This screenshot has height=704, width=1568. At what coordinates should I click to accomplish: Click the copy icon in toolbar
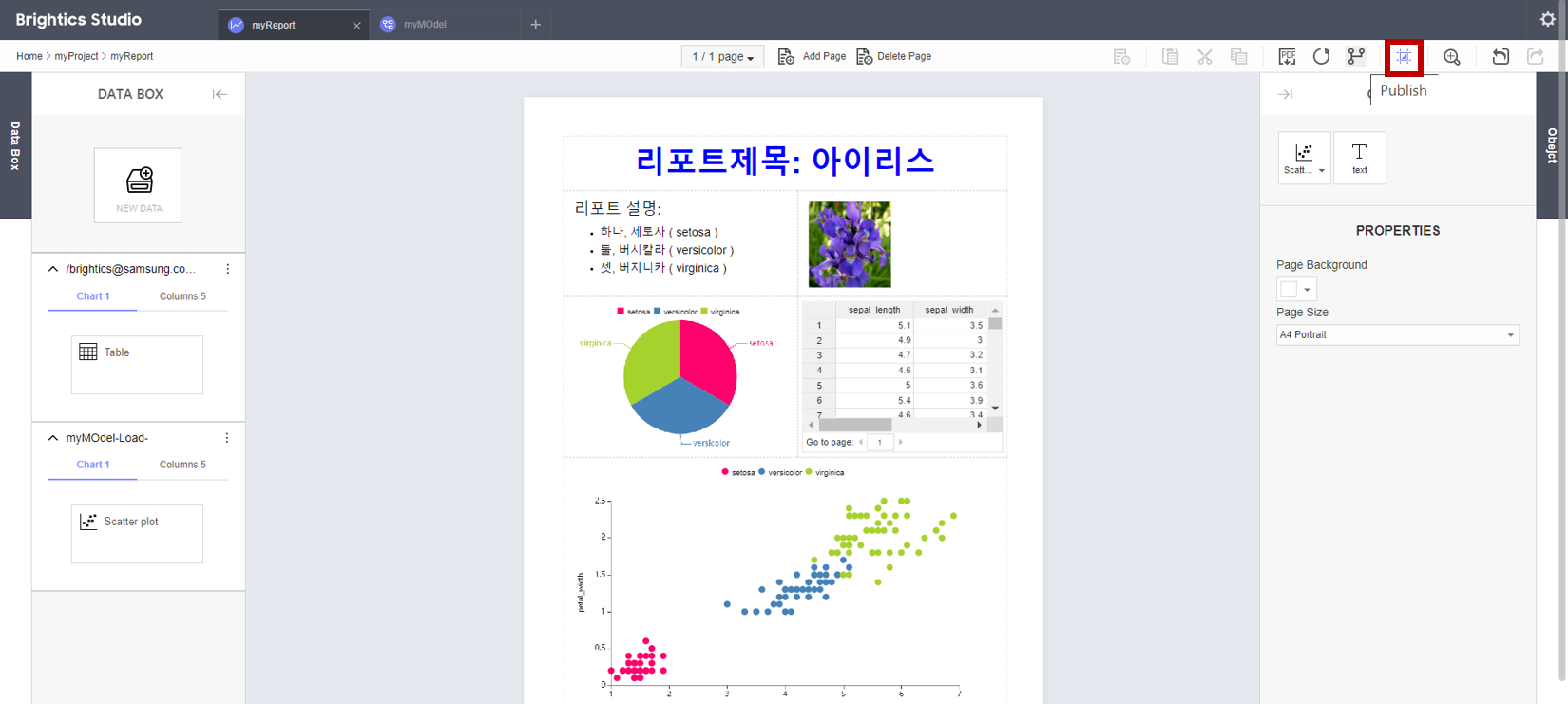point(1239,57)
